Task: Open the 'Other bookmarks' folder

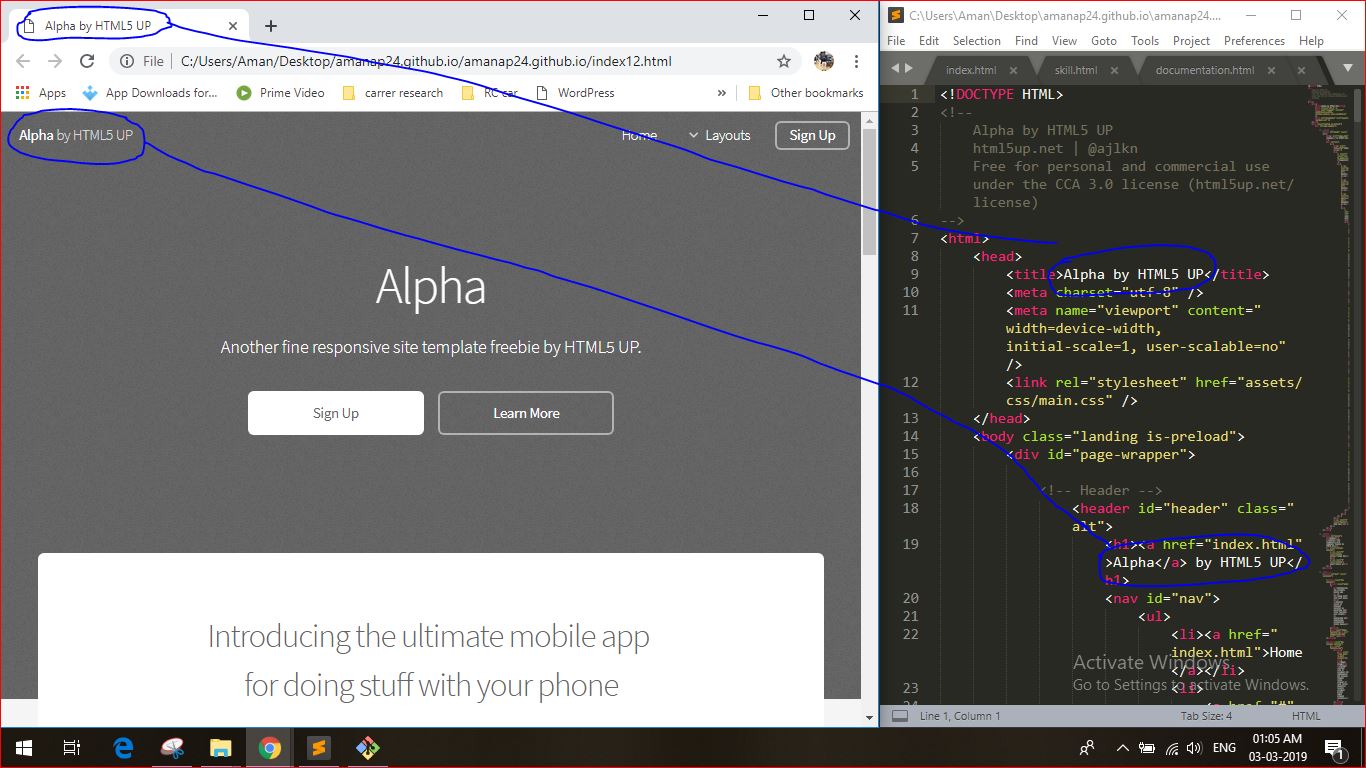Action: coord(806,92)
